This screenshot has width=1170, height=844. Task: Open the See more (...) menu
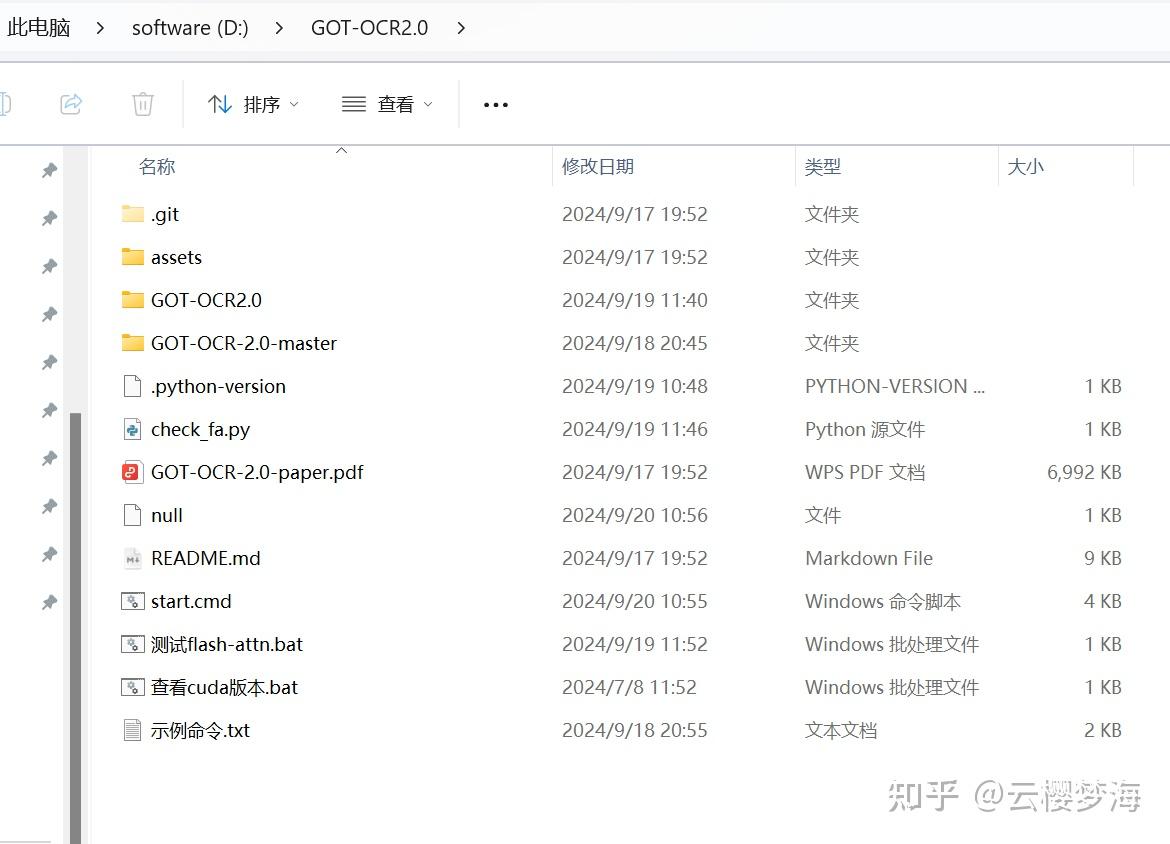(x=495, y=104)
